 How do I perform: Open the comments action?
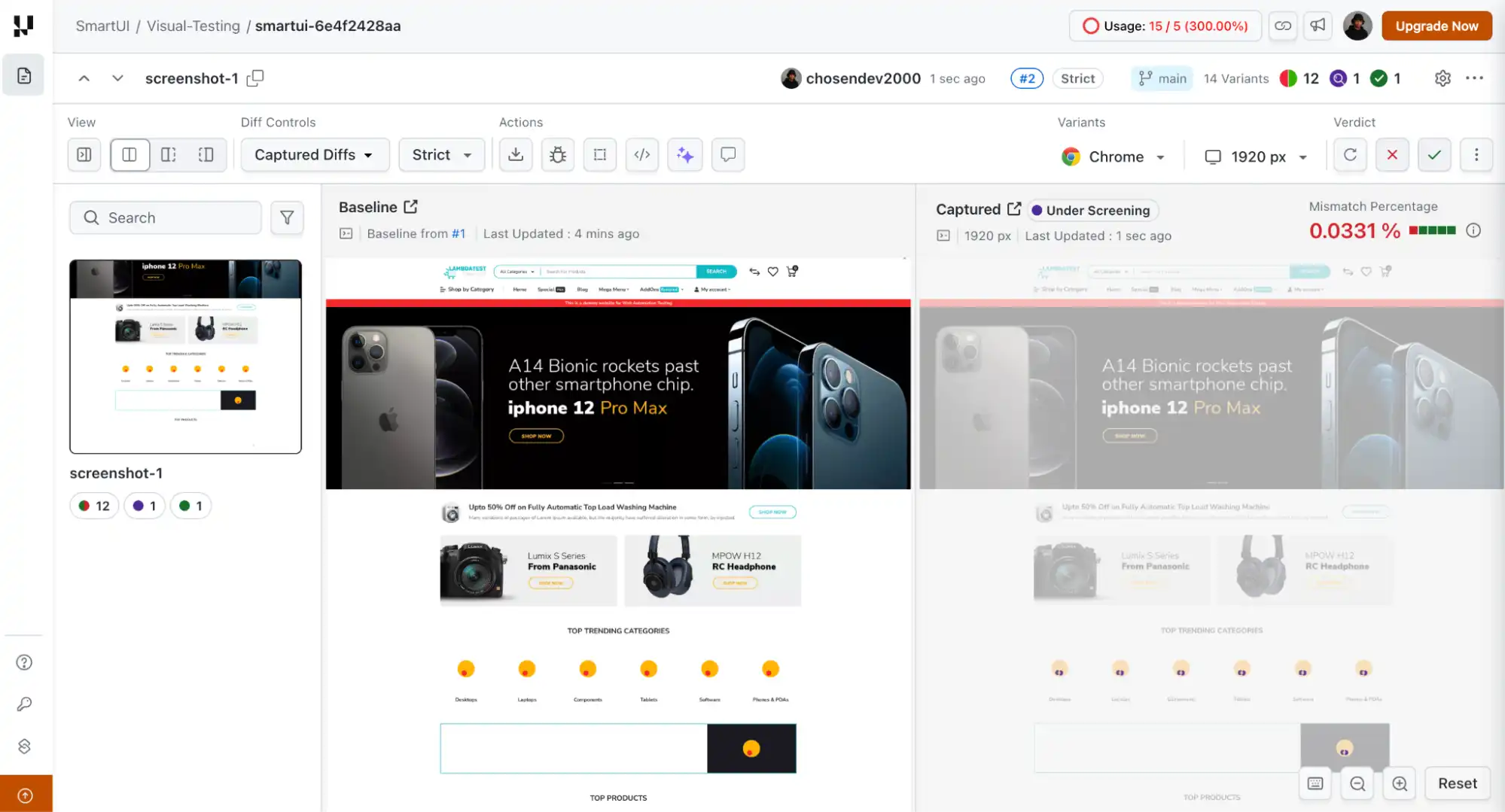click(727, 154)
